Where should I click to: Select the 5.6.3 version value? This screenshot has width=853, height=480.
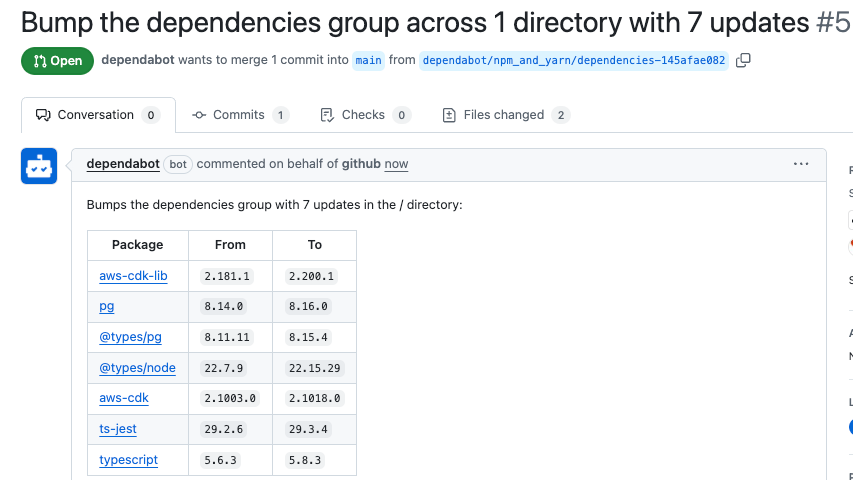(x=220, y=460)
